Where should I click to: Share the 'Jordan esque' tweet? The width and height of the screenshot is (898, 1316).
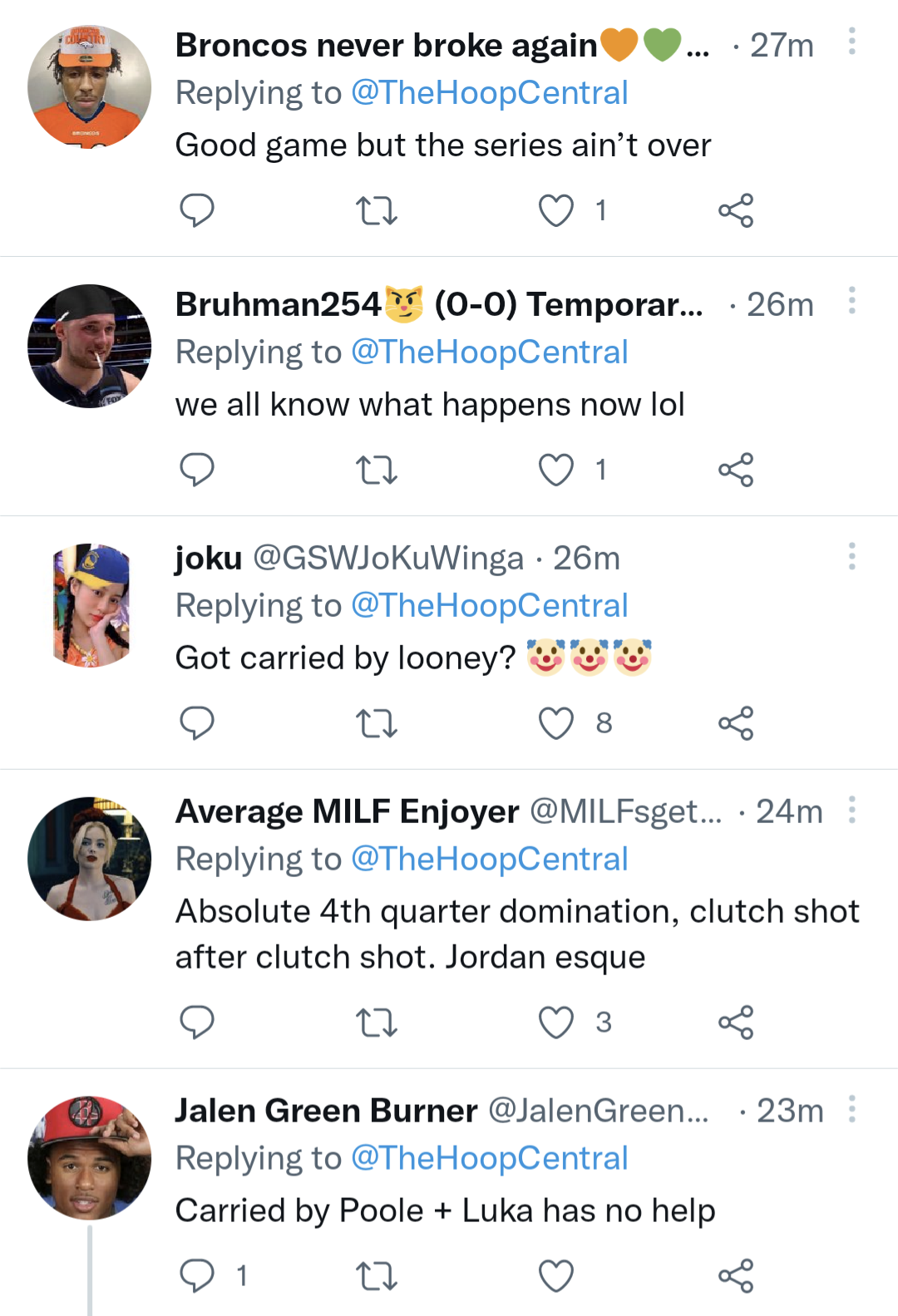736,1022
